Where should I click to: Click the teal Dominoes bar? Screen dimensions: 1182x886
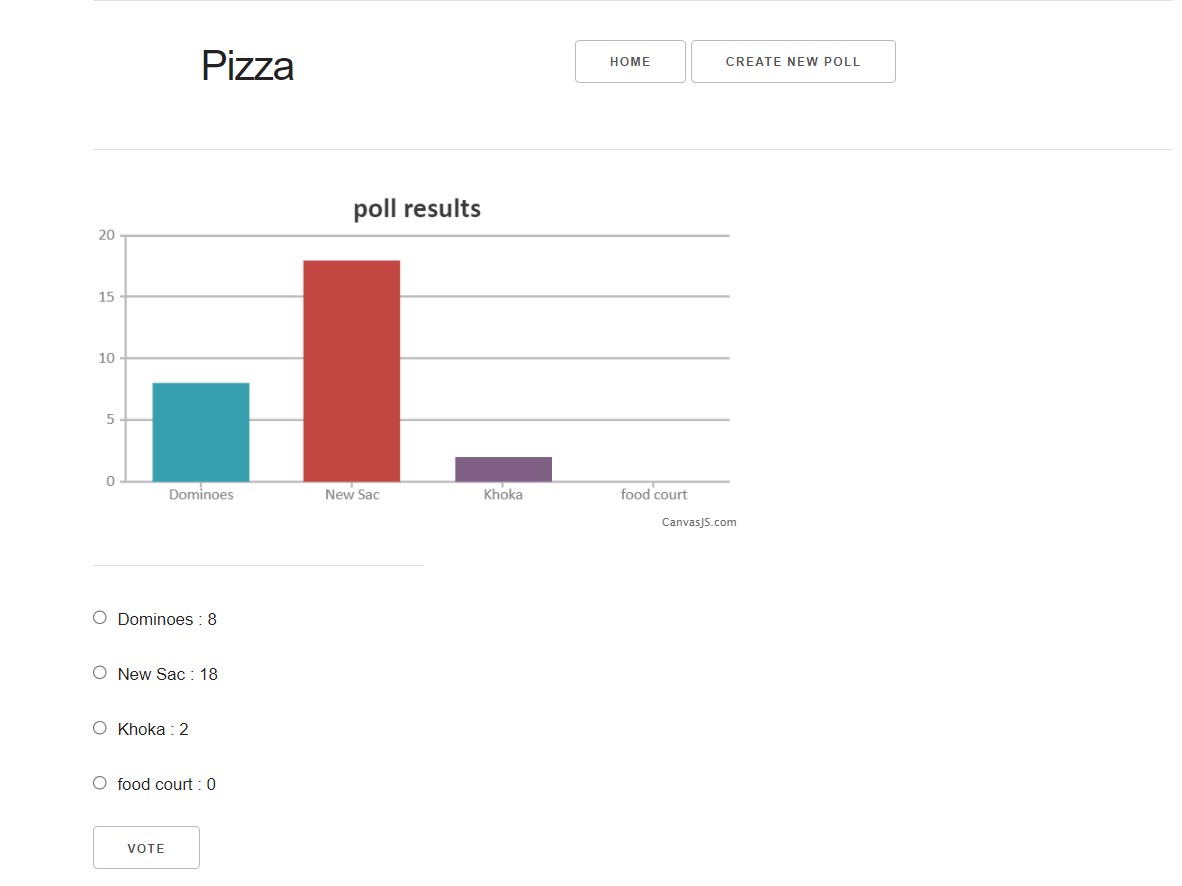click(200, 430)
